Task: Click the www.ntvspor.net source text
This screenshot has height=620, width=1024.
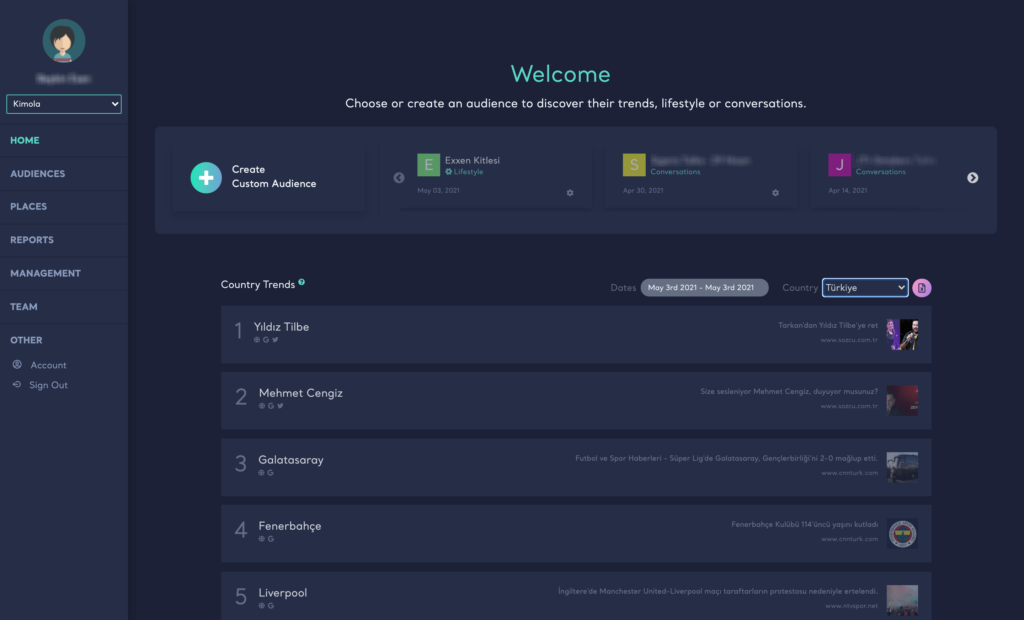Action: (852, 606)
